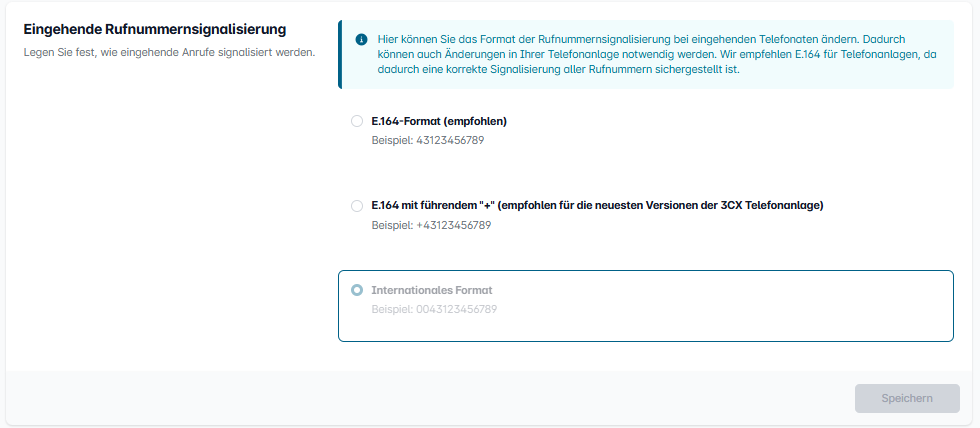Click the last line of the info banner
This screenshot has width=980, height=428.
[558, 70]
